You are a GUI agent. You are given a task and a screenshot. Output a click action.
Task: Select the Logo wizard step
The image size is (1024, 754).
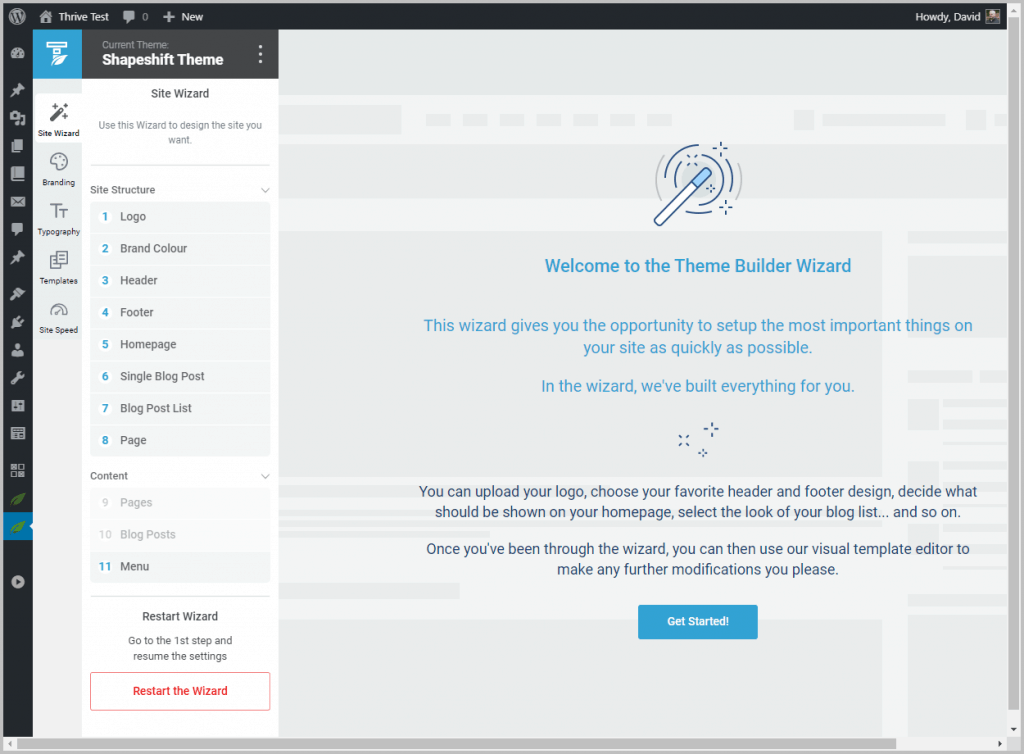tap(180, 217)
